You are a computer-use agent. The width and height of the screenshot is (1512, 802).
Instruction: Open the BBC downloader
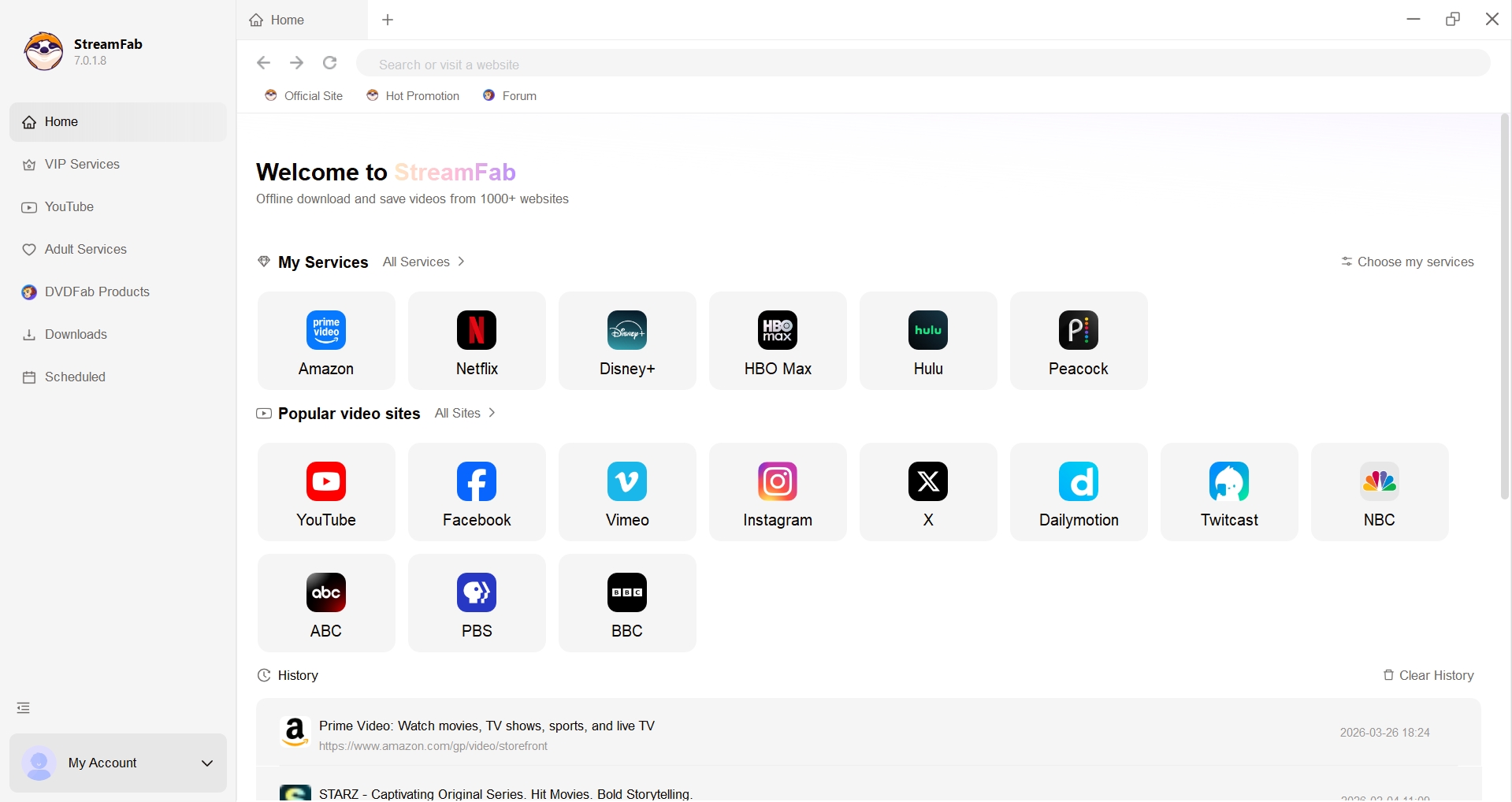[626, 603]
